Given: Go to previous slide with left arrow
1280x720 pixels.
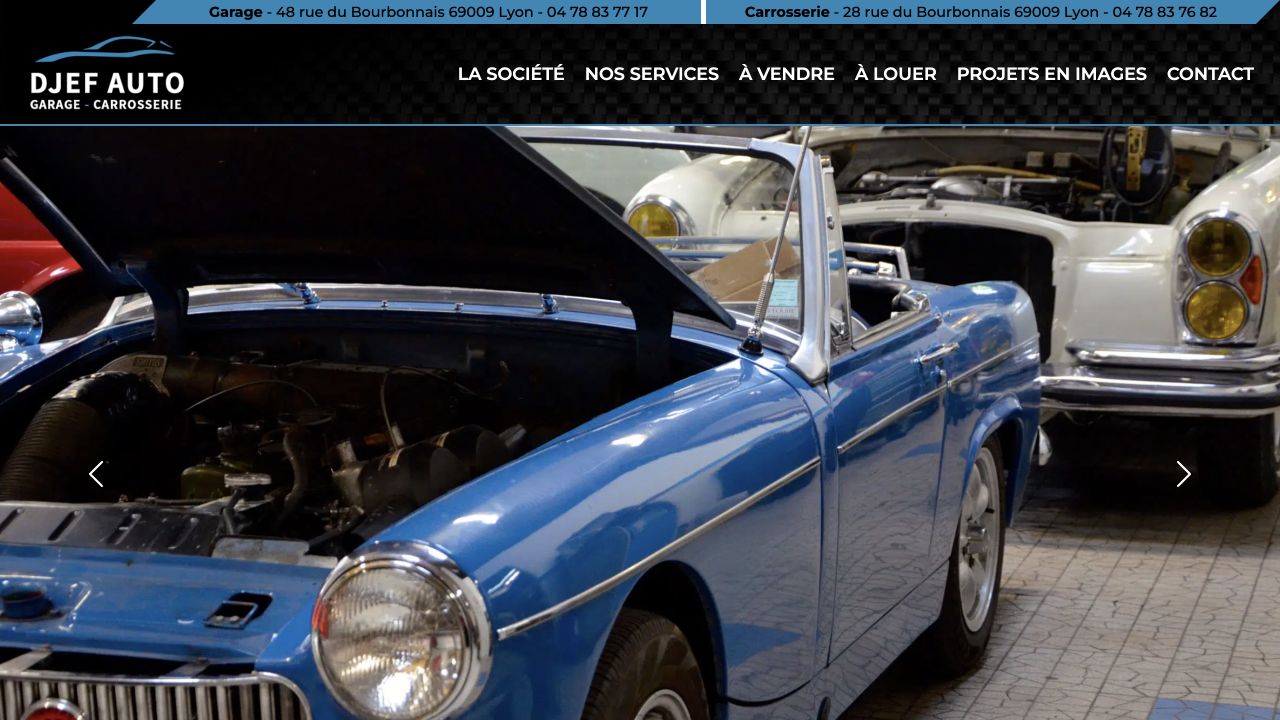Looking at the screenshot, I should (x=96, y=474).
